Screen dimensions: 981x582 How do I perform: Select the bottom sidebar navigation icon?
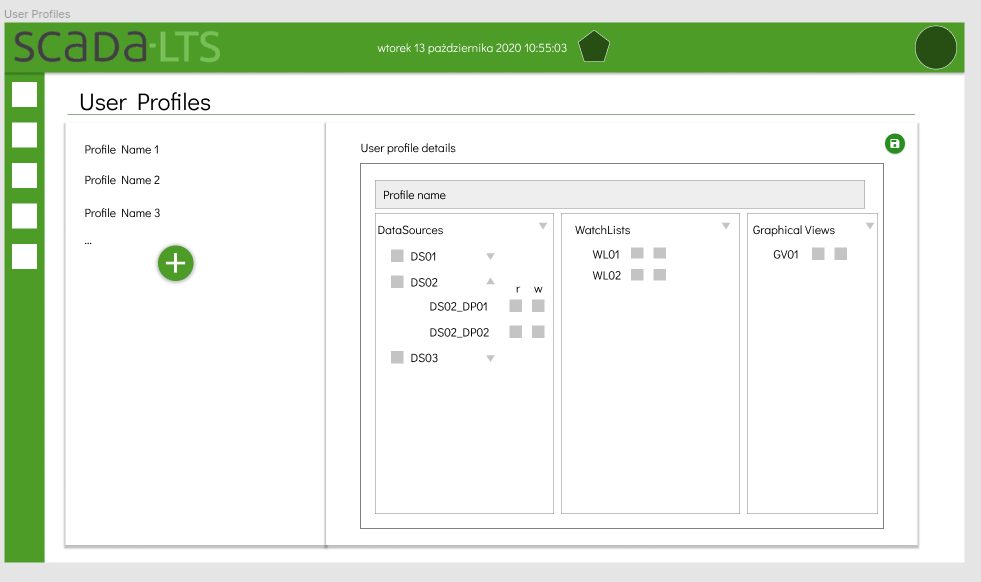point(23,257)
